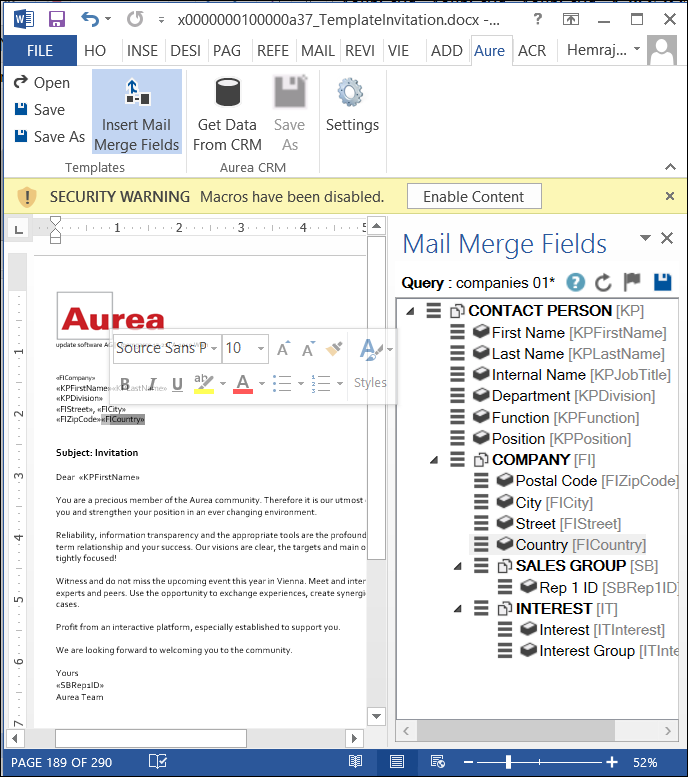
Task: Open Word help question mark
Action: 538,19
